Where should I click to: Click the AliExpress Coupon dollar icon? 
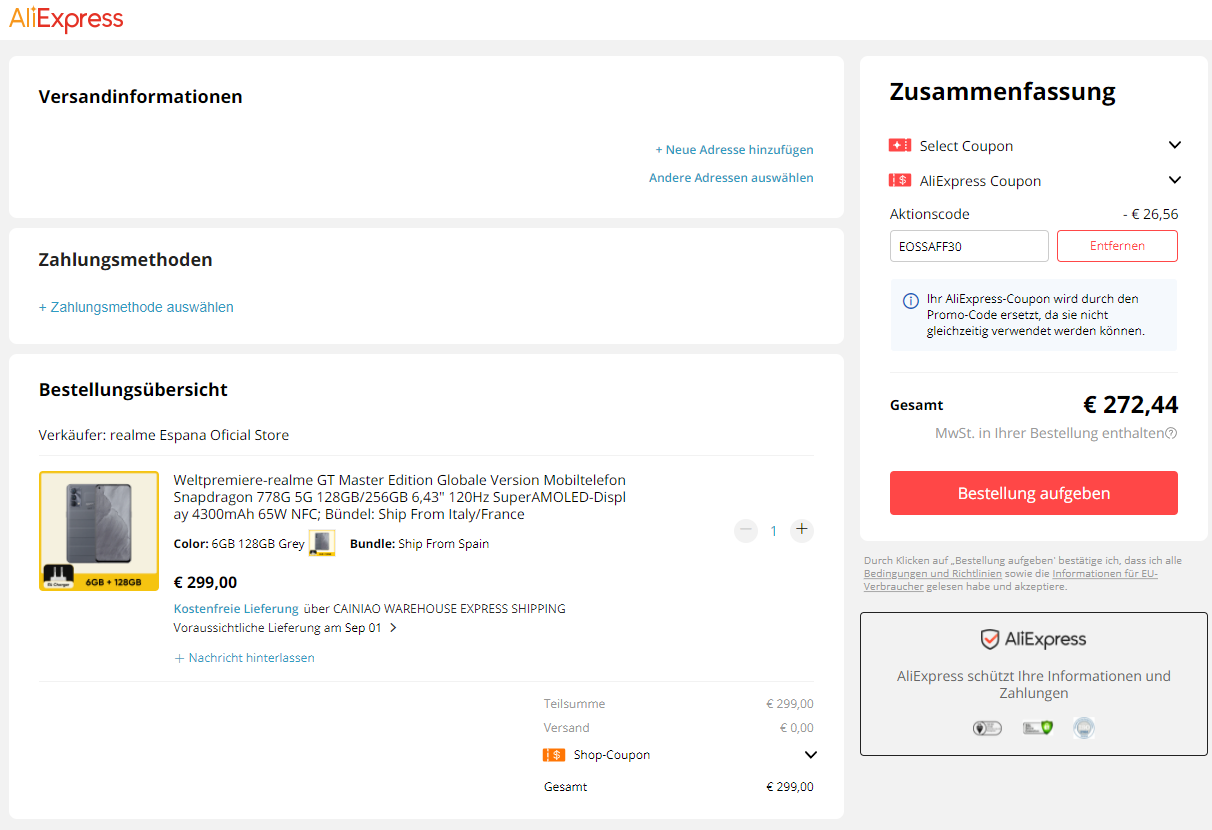point(900,181)
